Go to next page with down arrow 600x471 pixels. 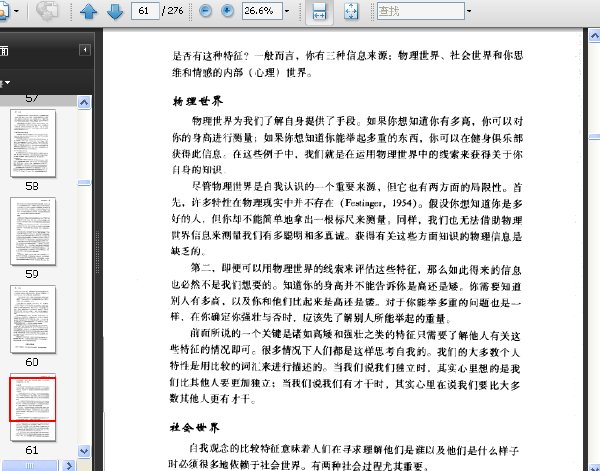tap(115, 11)
